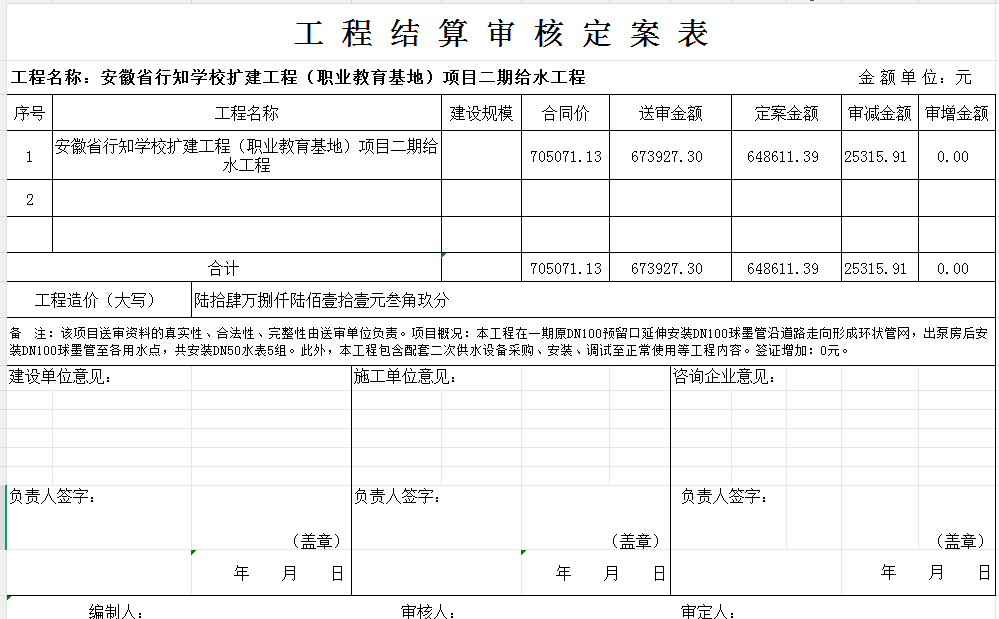Select the 合同价 header cell
Image resolution: width=999 pixels, height=619 pixels.
tap(565, 113)
